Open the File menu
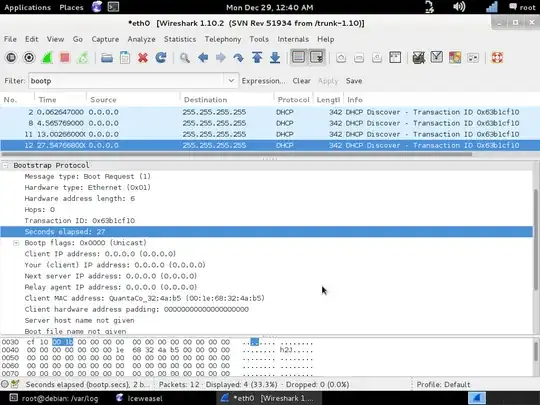Image resolution: width=540 pixels, height=405 pixels. 10,39
